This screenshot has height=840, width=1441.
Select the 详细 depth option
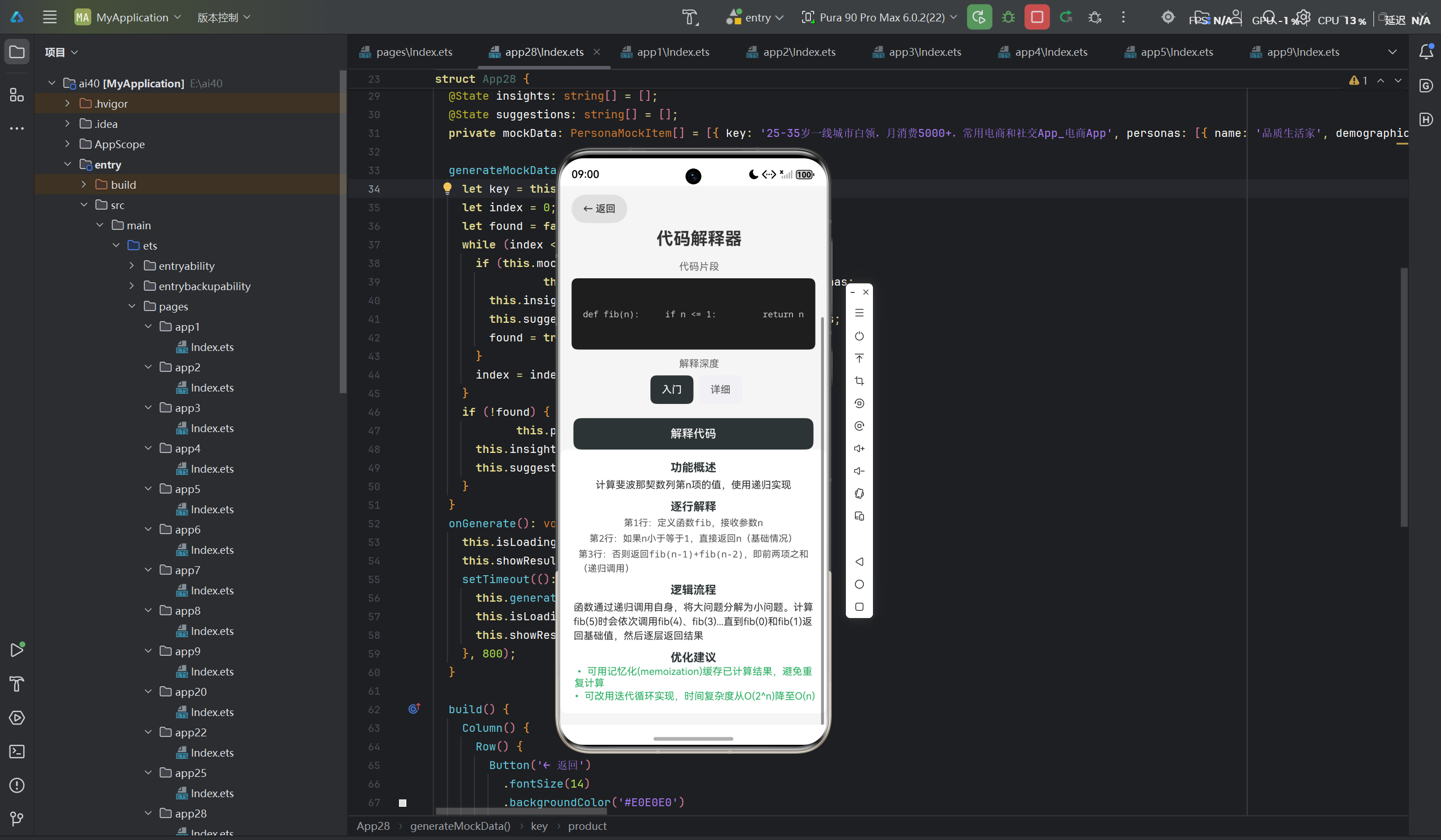[x=720, y=389]
